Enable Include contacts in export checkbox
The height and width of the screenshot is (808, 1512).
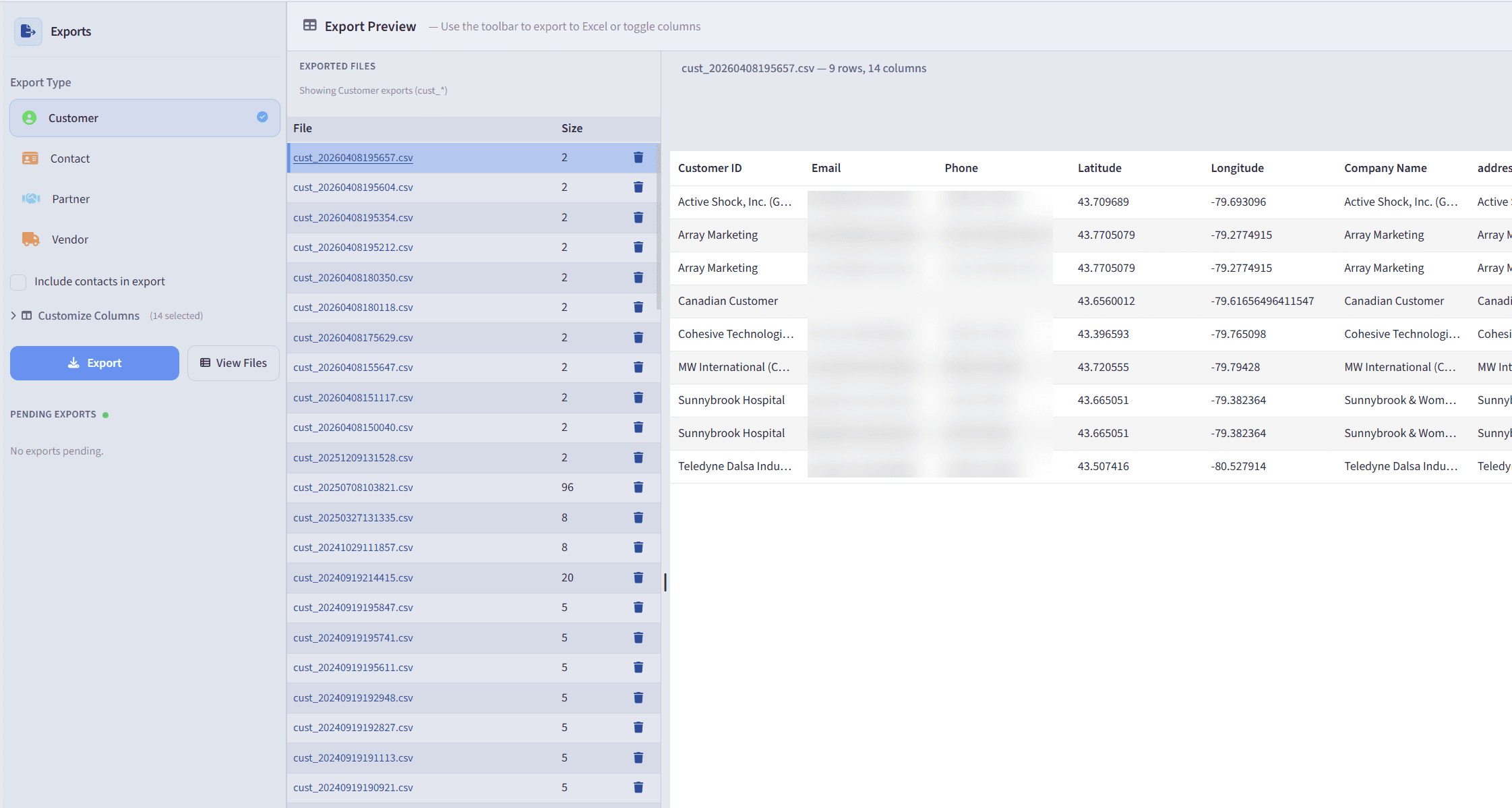click(18, 282)
